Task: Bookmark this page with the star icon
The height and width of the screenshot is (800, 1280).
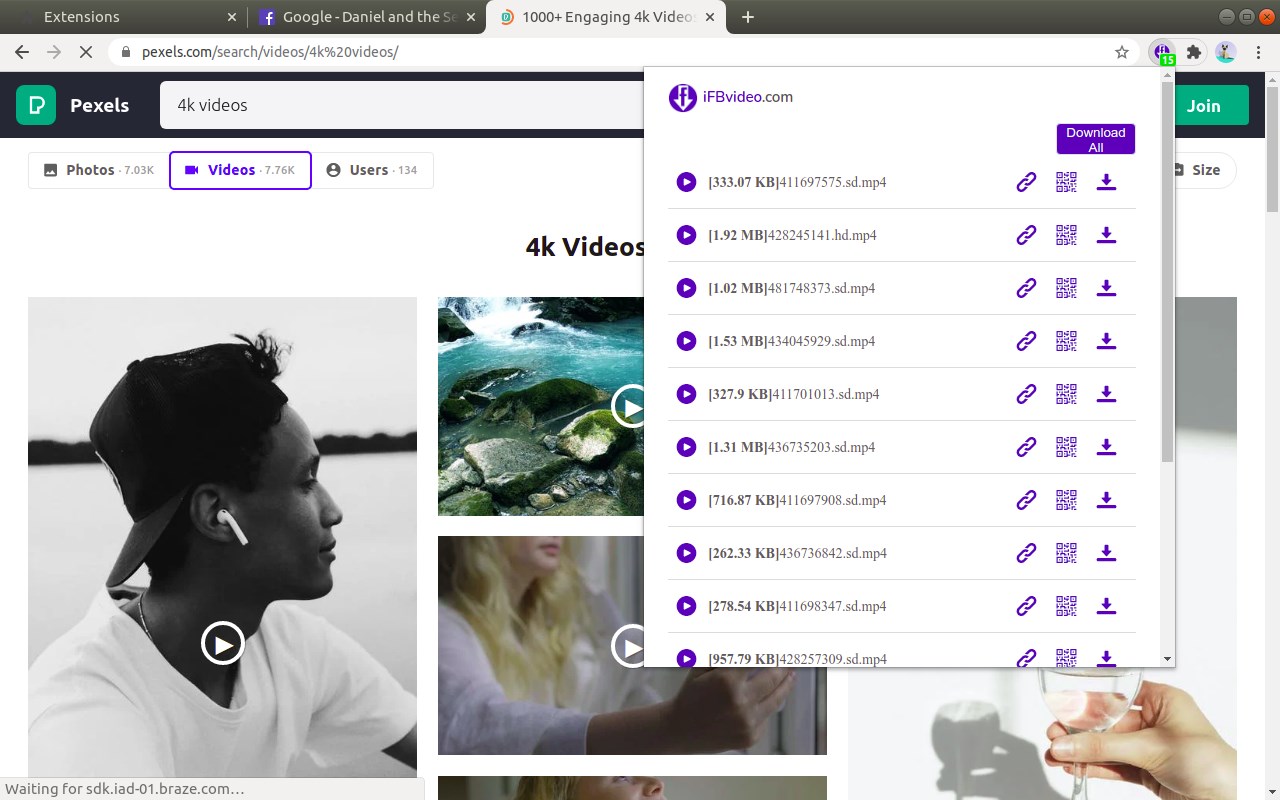Action: [1122, 52]
